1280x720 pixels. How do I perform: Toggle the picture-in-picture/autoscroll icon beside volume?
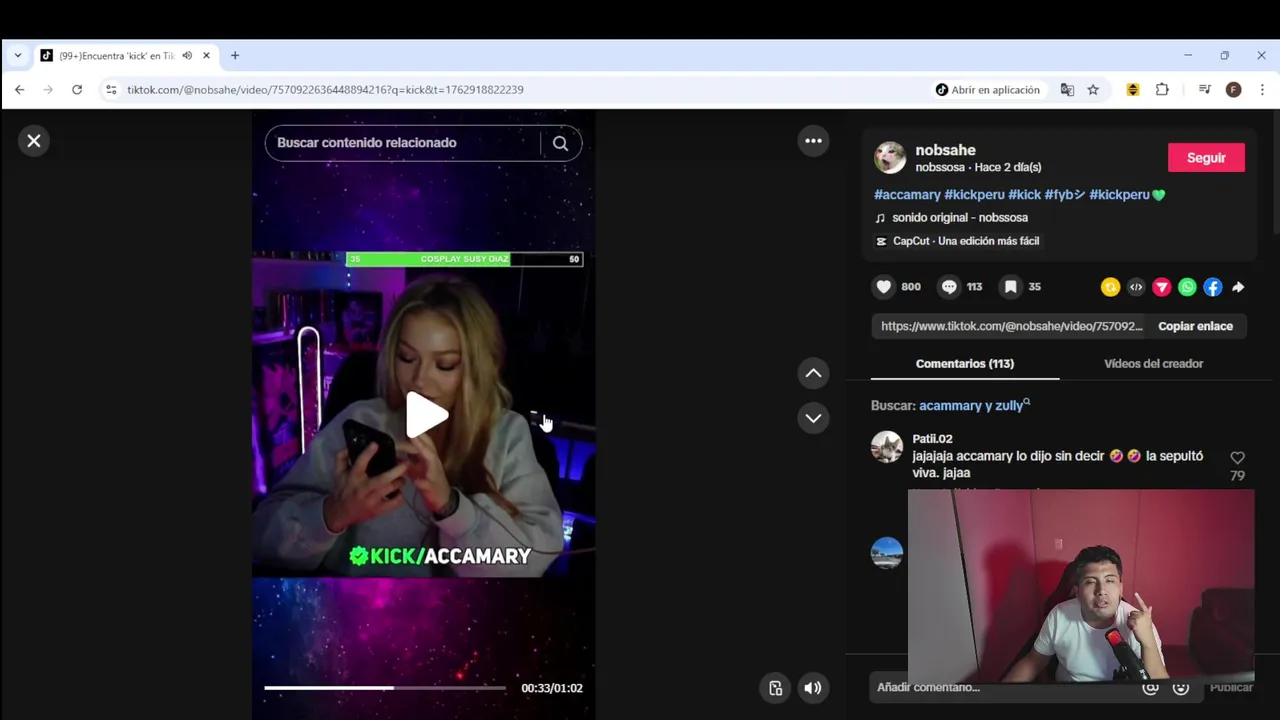[775, 688]
